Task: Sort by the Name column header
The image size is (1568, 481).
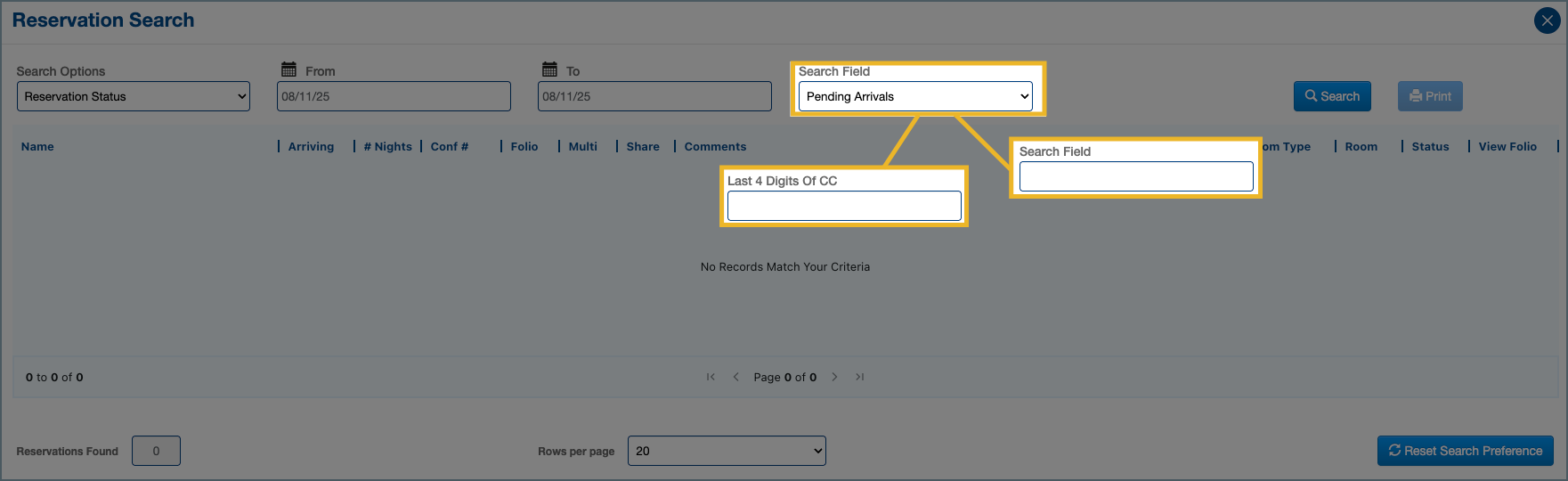Action: pos(37,147)
